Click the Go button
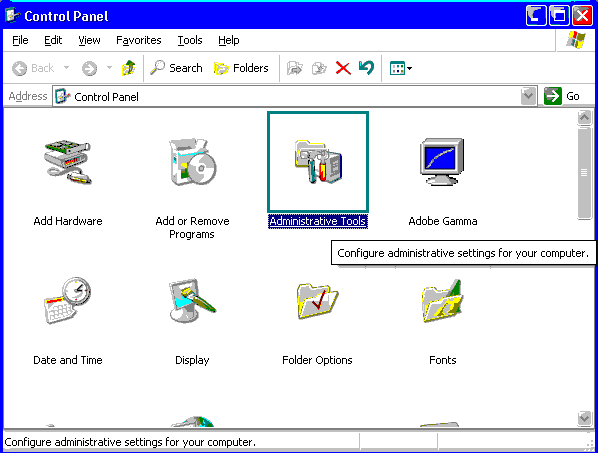 (x=562, y=96)
